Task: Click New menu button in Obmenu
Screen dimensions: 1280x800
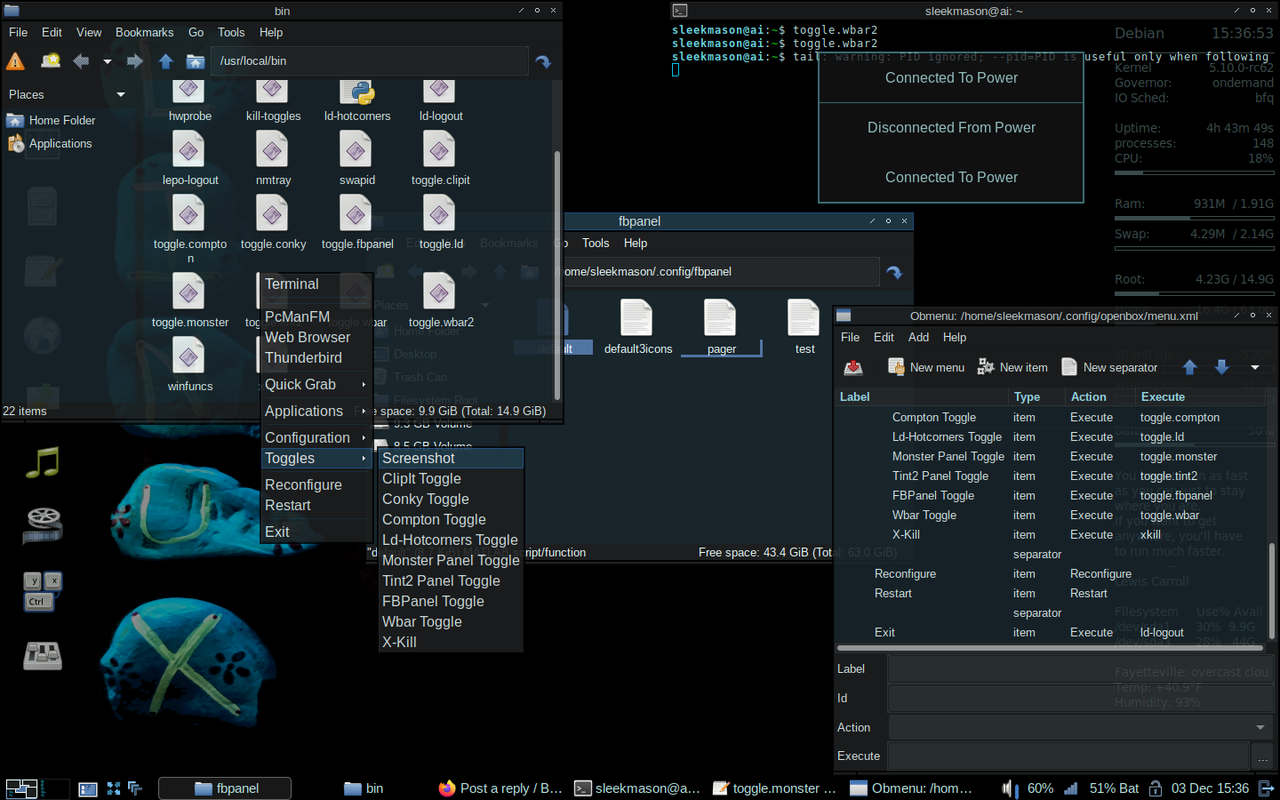Action: [x=926, y=367]
